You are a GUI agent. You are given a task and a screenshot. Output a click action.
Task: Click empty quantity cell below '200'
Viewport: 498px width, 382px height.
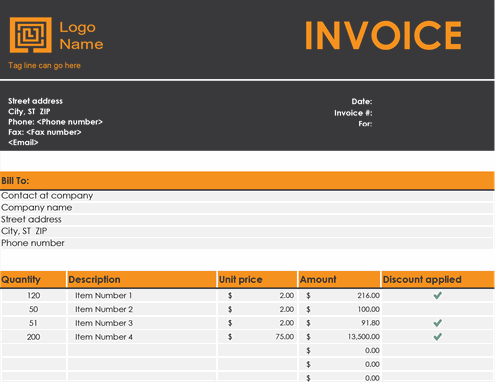[34, 351]
